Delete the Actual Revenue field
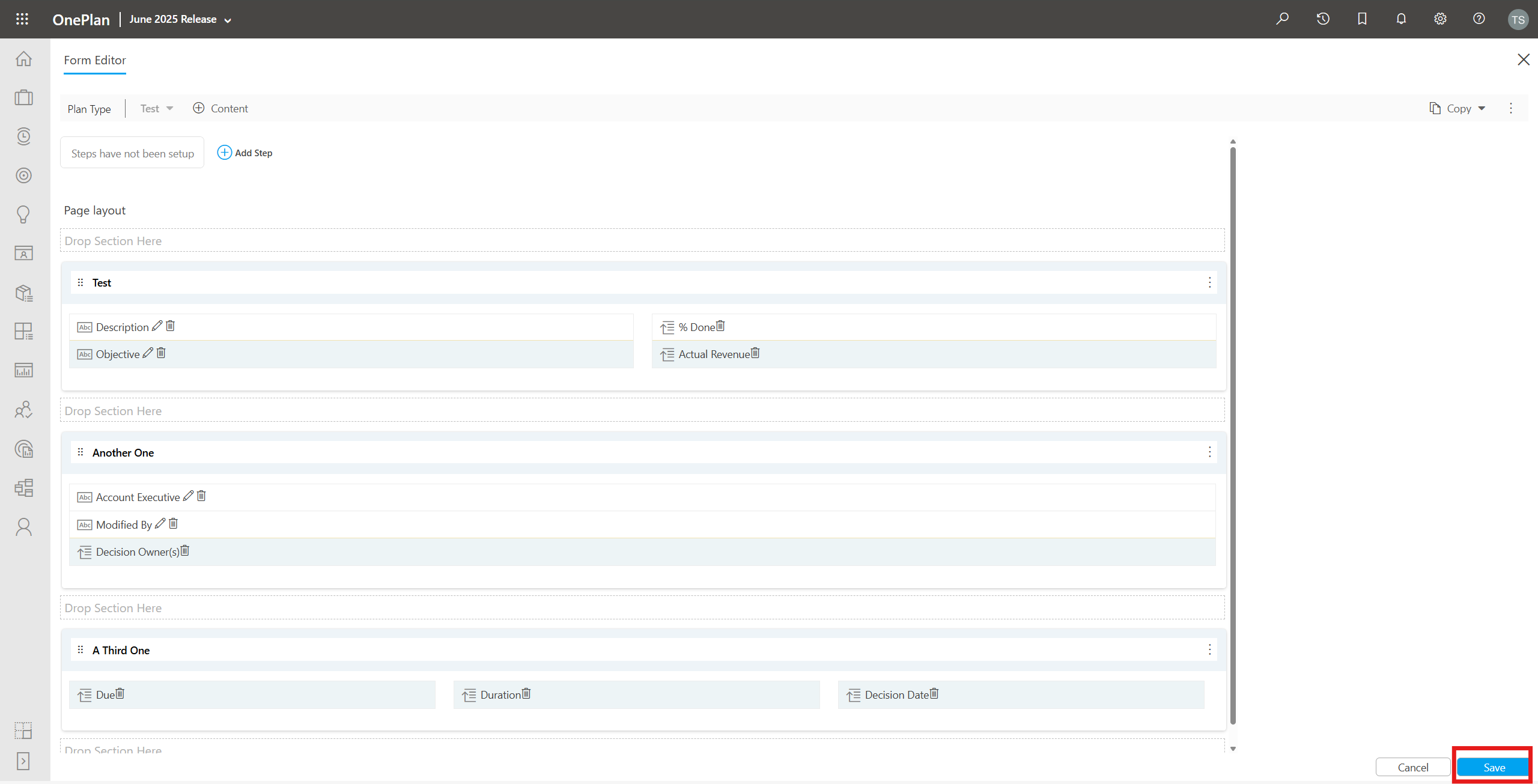 pos(755,353)
